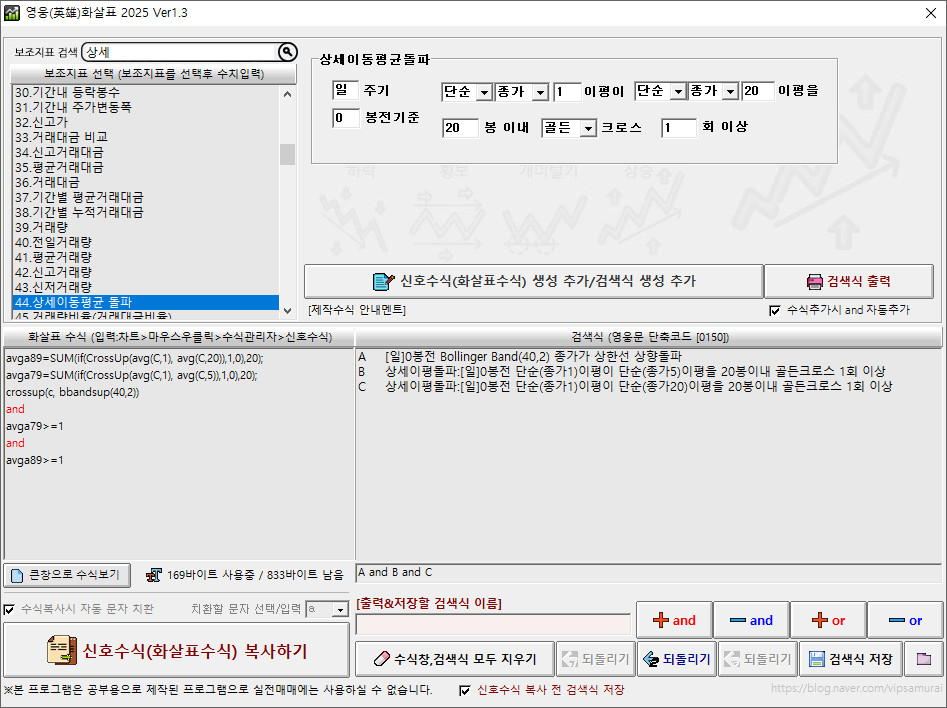
Task: Click the 출력&저장할 검색식 이름 input field
Action: (493, 624)
